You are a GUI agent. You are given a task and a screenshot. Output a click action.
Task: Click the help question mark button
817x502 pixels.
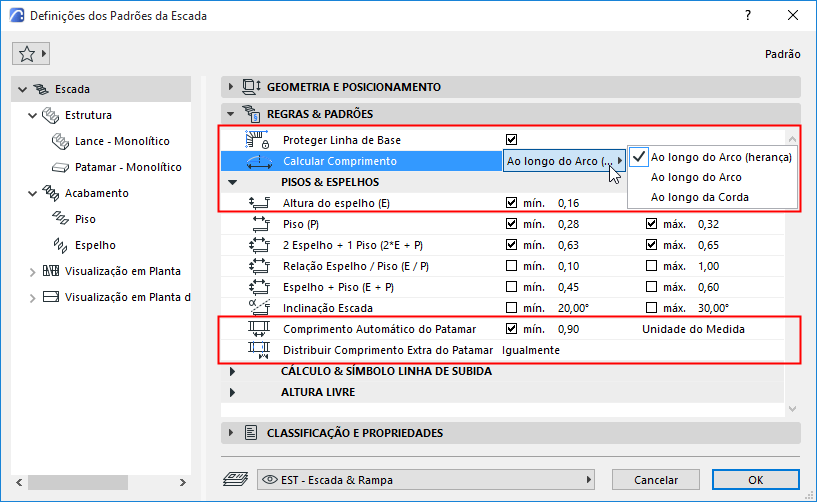748,16
